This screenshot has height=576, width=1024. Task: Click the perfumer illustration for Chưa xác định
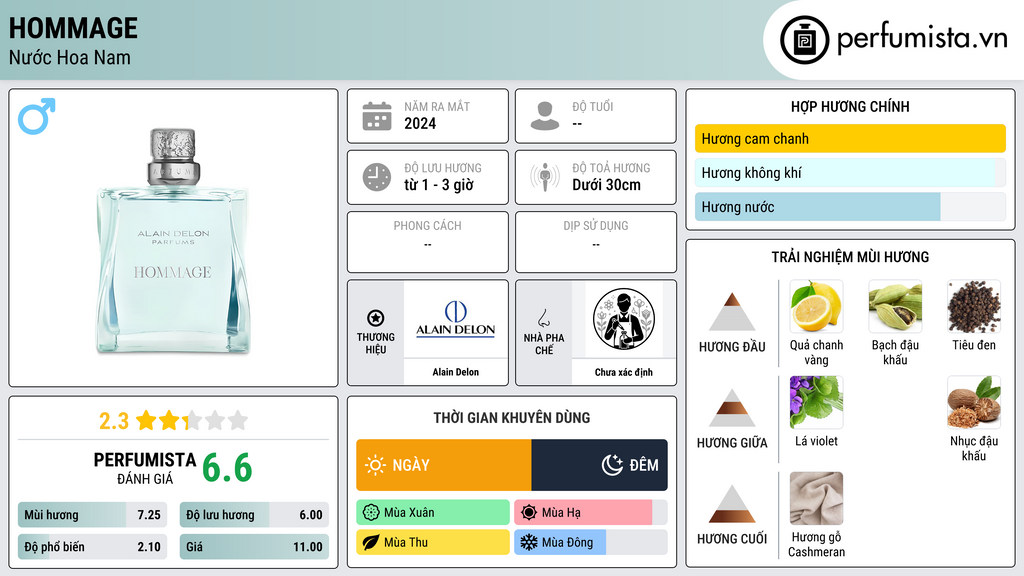(x=624, y=319)
